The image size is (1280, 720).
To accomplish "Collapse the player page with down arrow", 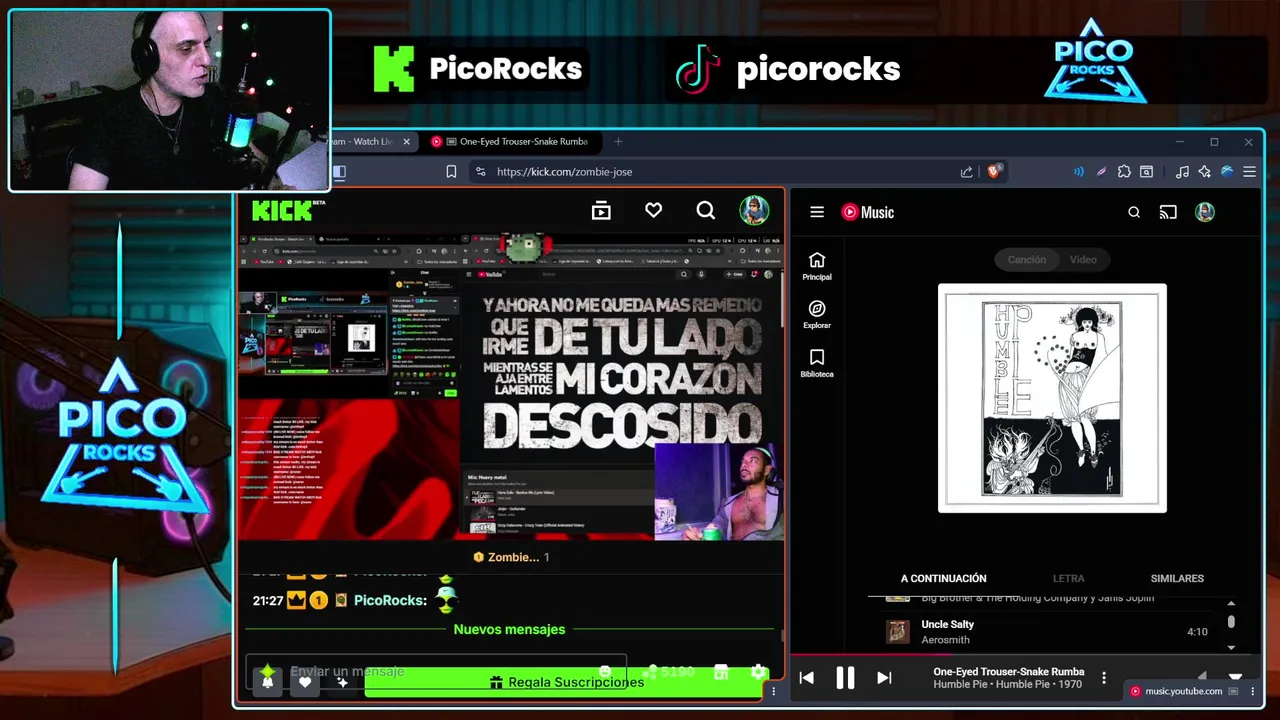I will (1235, 677).
